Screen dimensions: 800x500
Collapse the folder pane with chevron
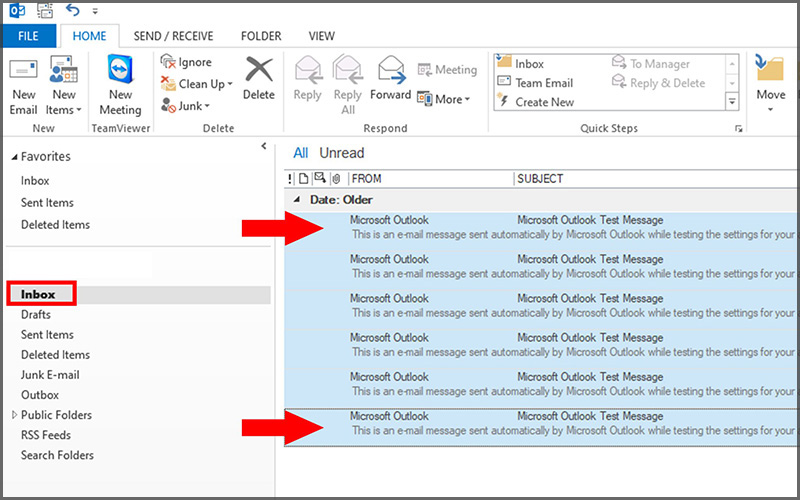tap(264, 146)
